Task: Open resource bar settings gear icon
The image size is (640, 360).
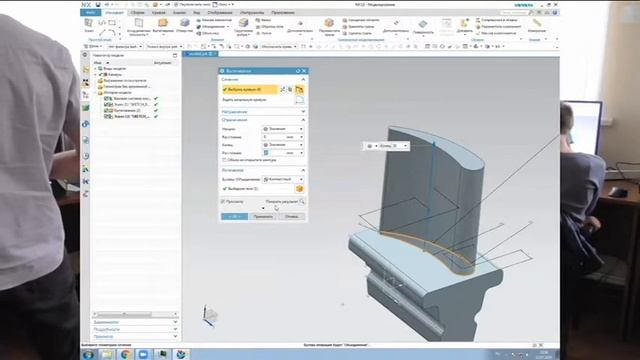Action: click(85, 55)
